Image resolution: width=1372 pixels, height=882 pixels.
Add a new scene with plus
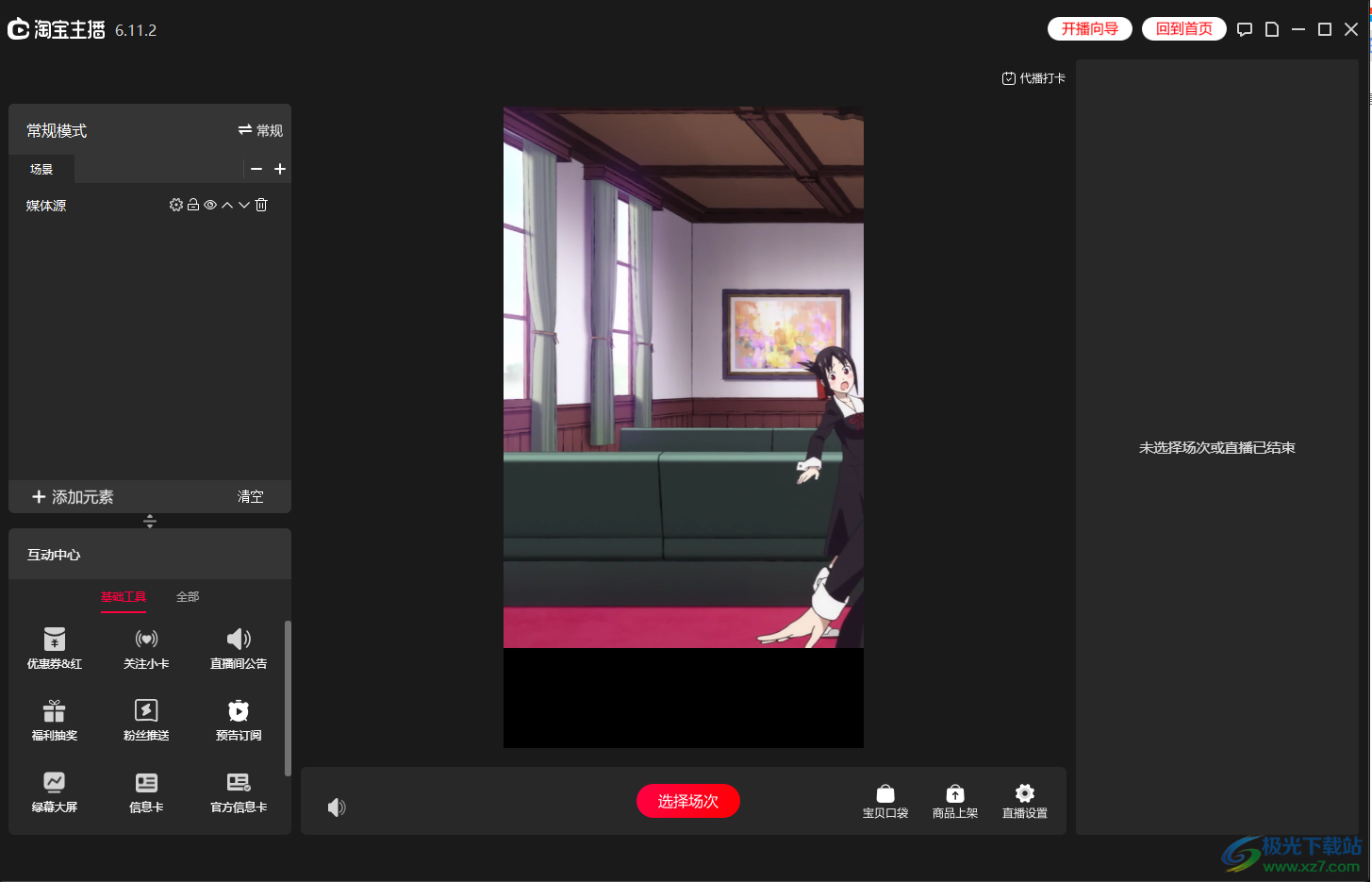tap(280, 169)
